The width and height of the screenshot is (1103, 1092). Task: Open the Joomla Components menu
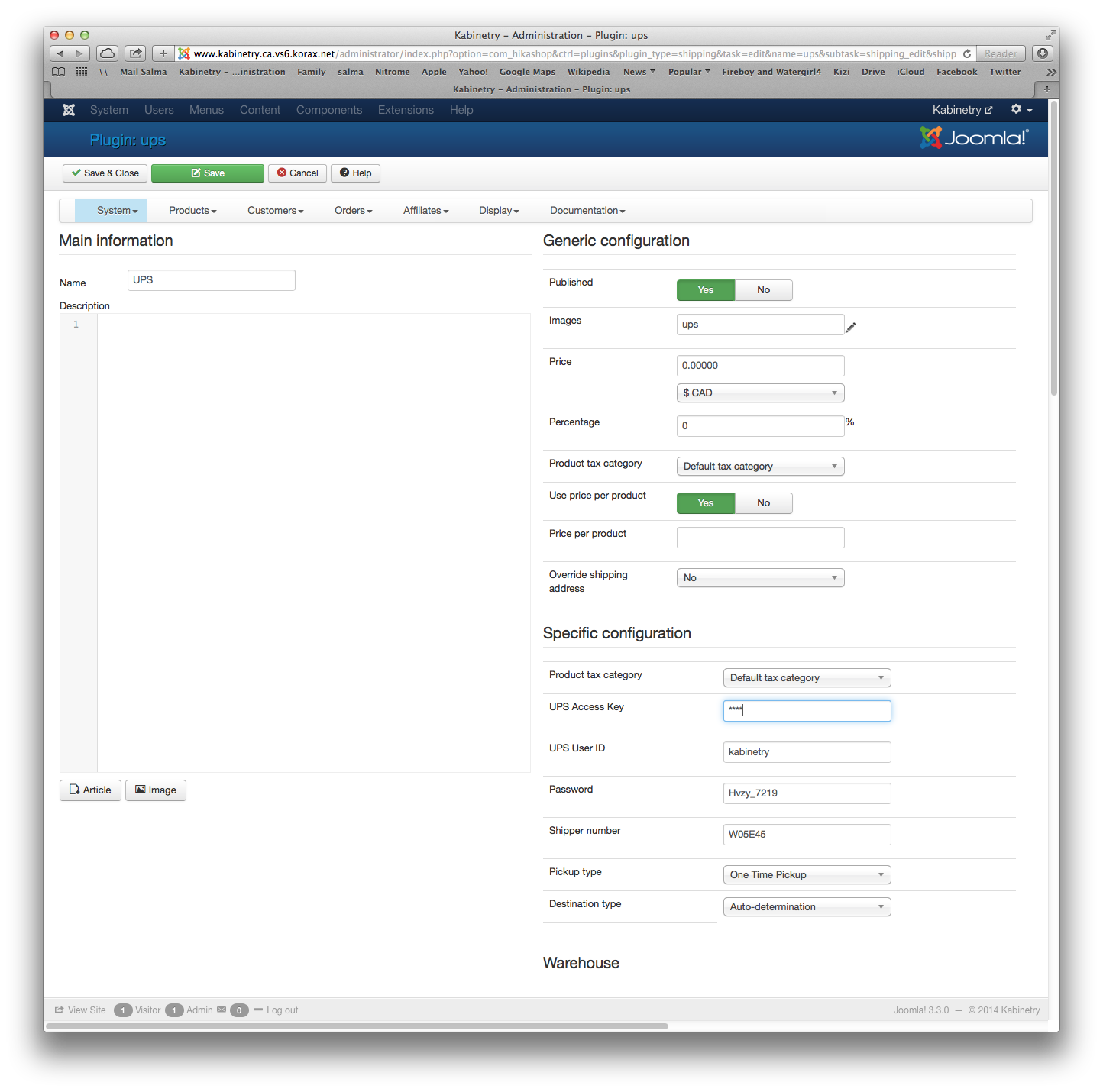[329, 110]
